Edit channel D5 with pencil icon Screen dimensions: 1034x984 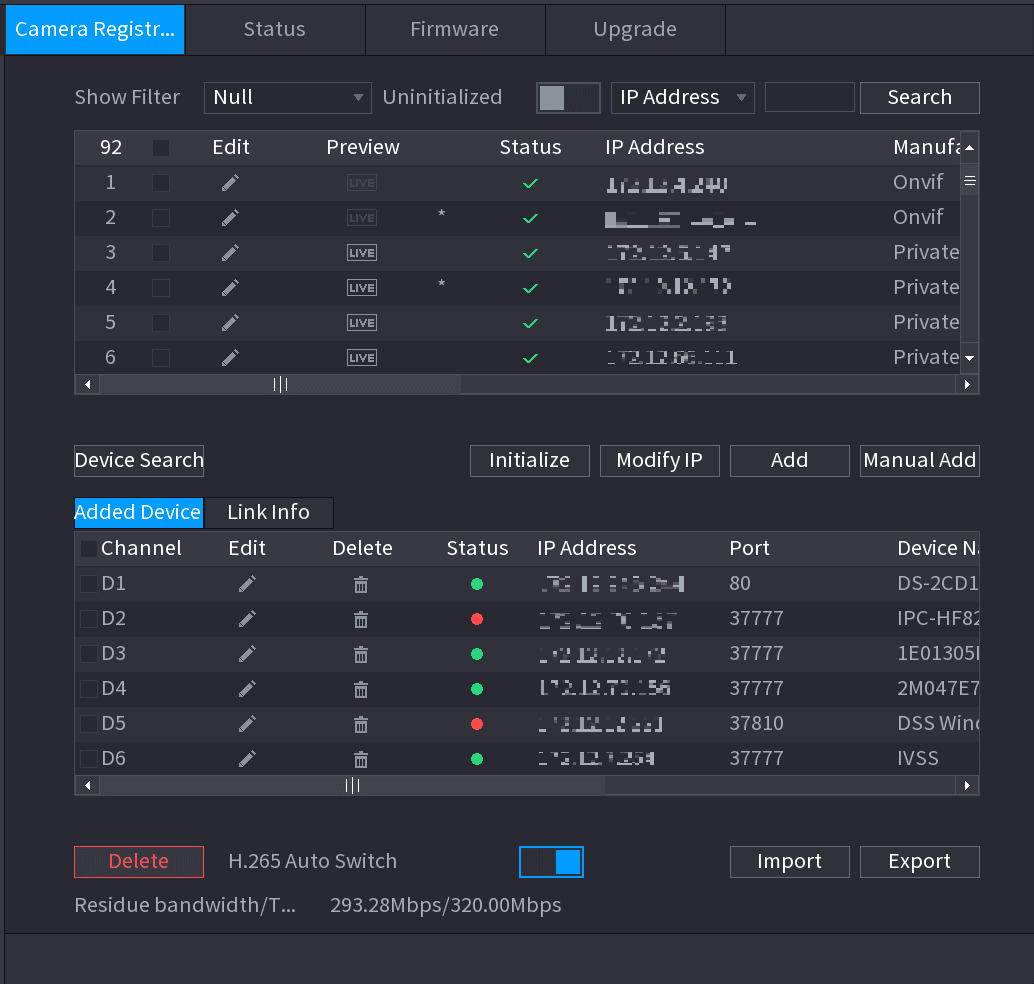(247, 723)
